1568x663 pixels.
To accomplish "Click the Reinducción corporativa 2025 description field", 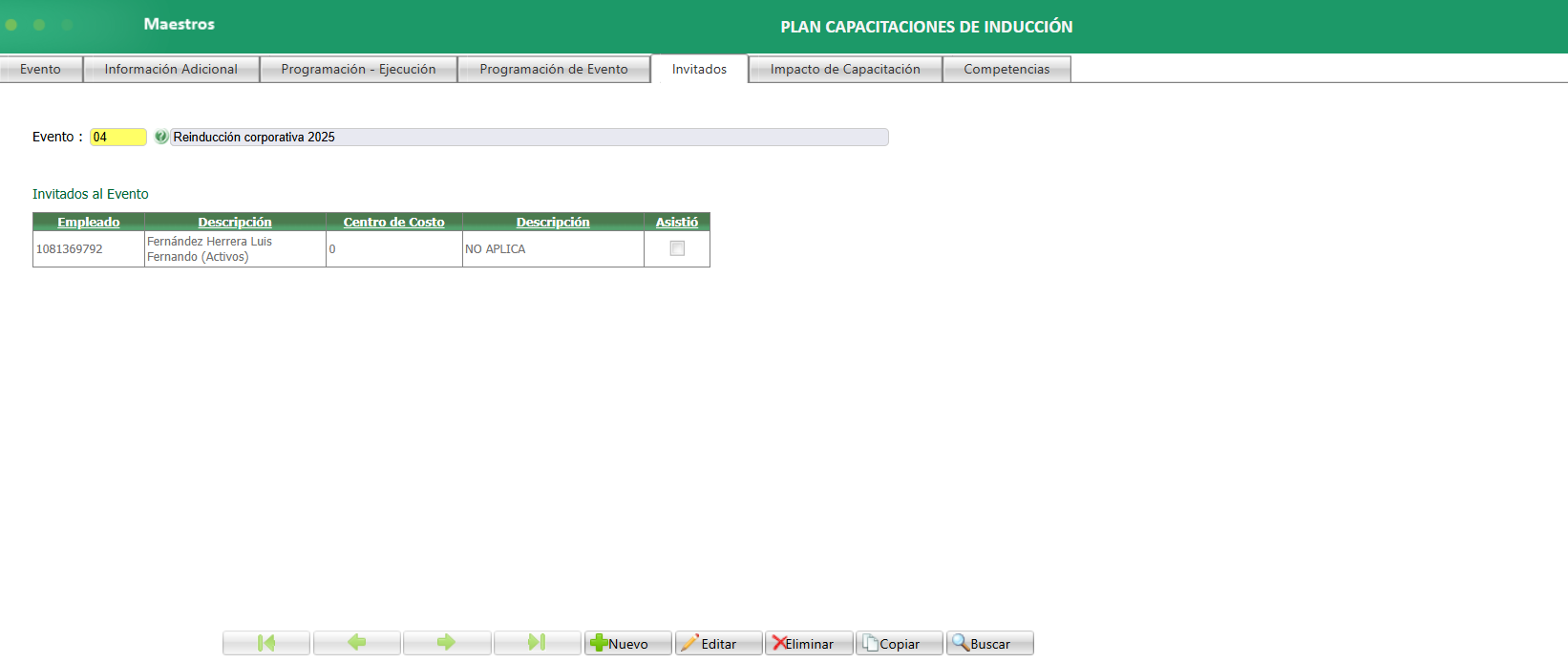I will pyautogui.click(x=529, y=137).
